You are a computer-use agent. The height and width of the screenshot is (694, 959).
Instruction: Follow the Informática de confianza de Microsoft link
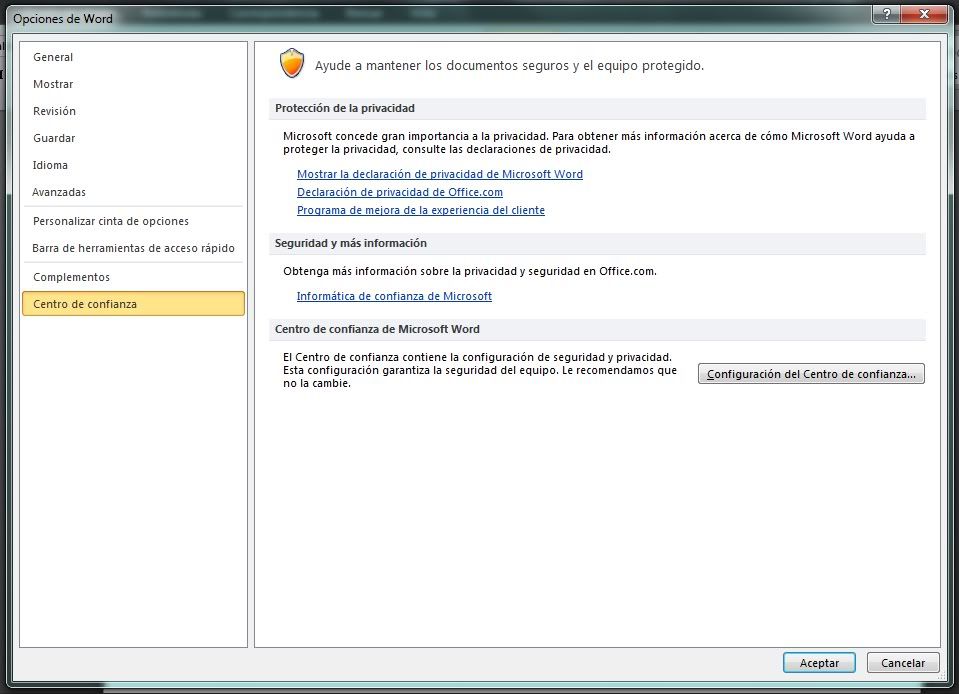(x=394, y=297)
